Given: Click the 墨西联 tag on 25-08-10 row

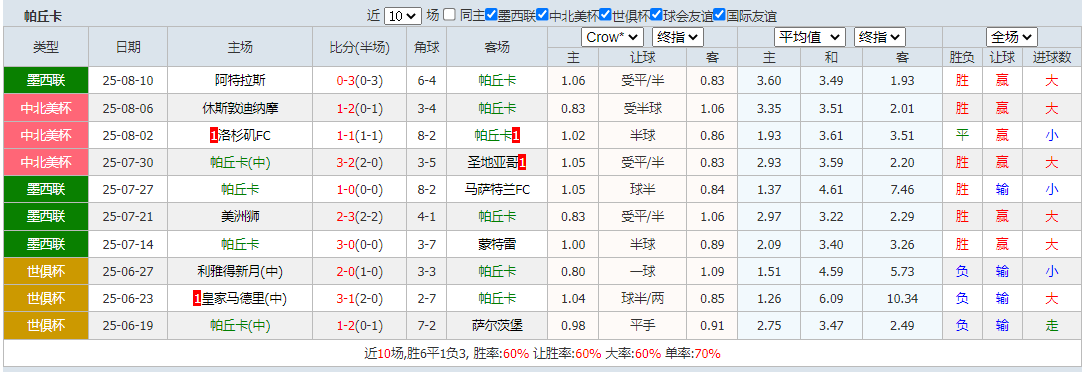Looking at the screenshot, I should pyautogui.click(x=46, y=81).
